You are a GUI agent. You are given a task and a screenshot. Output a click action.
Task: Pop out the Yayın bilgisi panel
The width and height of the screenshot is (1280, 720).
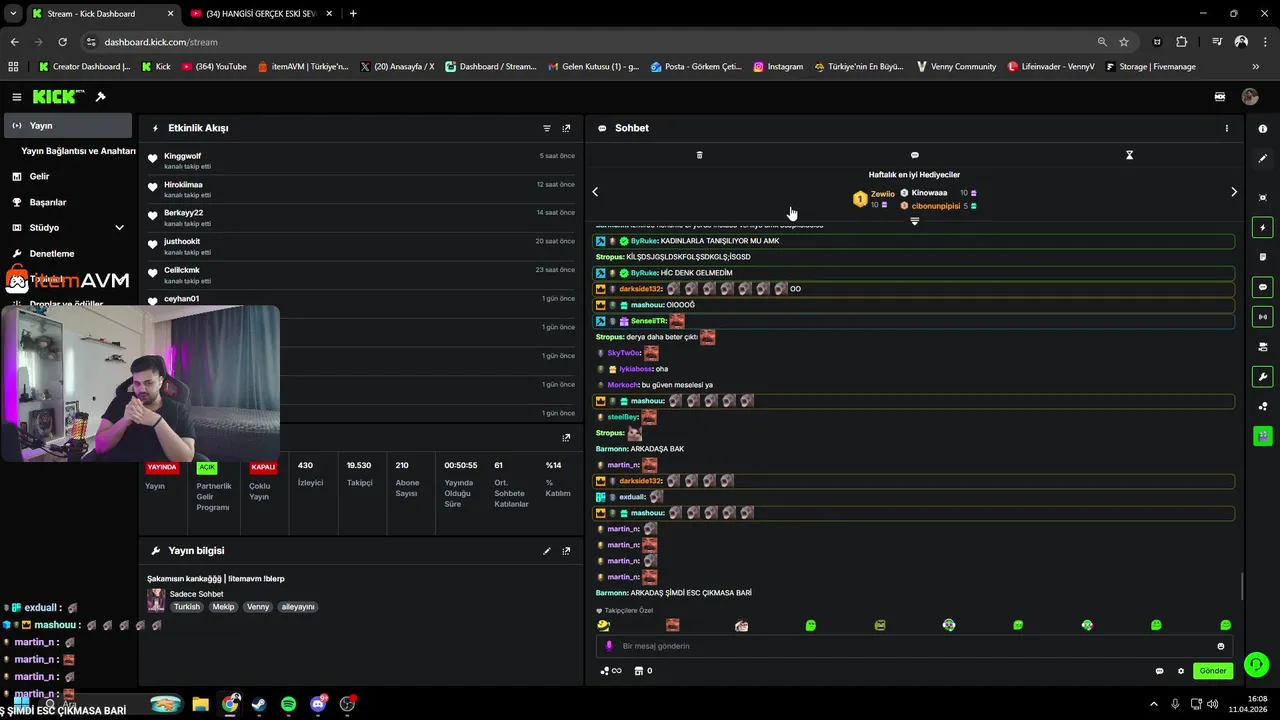[566, 551]
